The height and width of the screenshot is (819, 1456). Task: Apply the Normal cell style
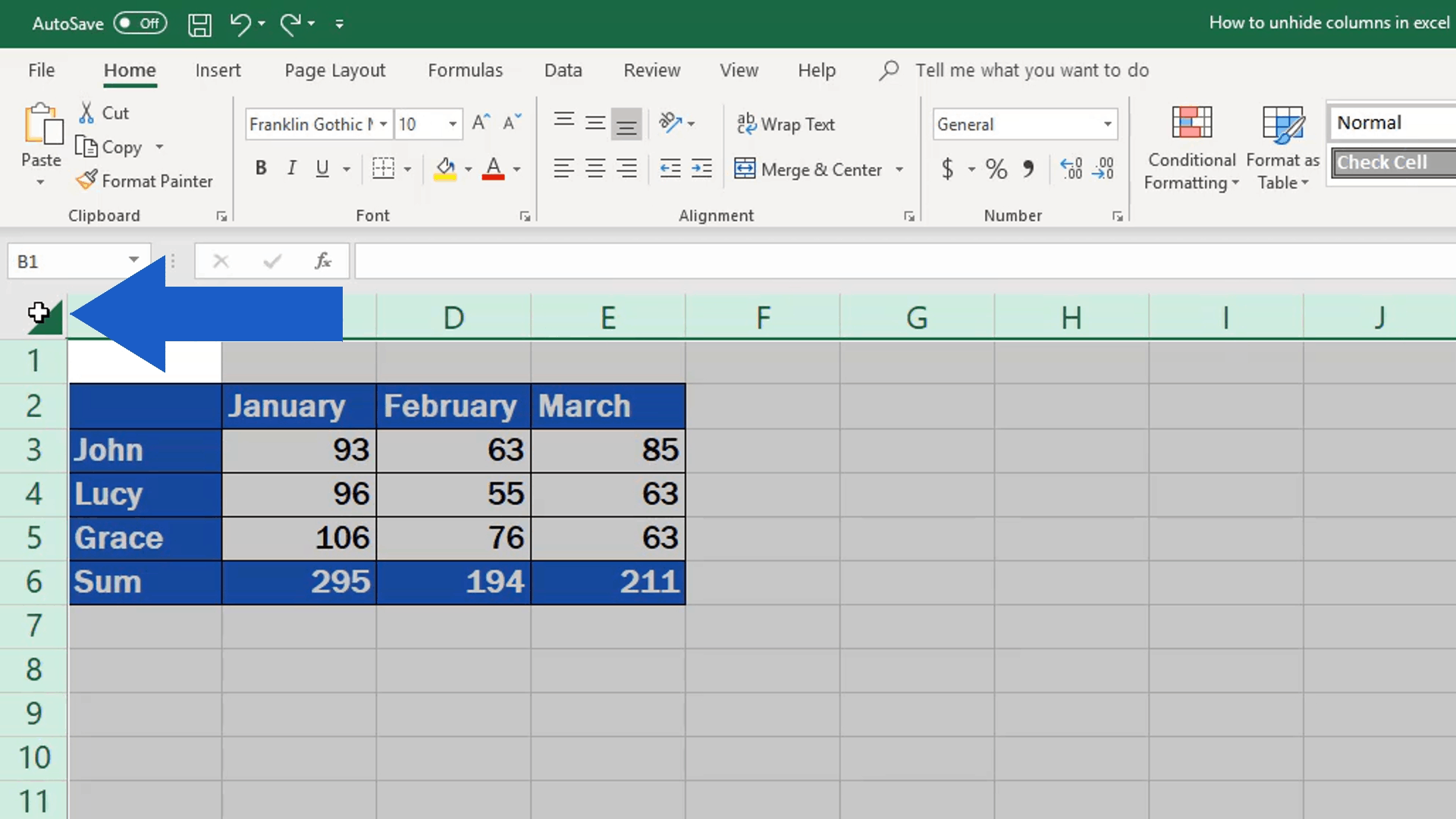(1393, 123)
